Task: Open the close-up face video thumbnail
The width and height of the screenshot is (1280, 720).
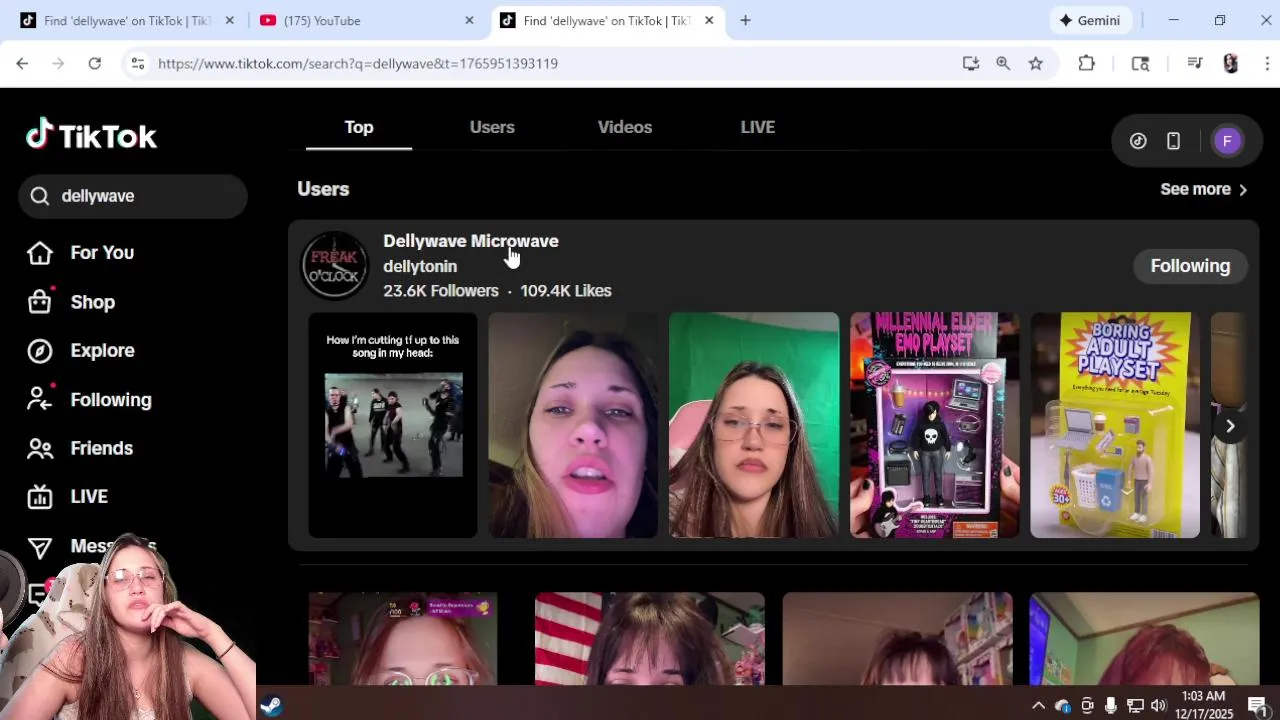Action: click(x=573, y=425)
